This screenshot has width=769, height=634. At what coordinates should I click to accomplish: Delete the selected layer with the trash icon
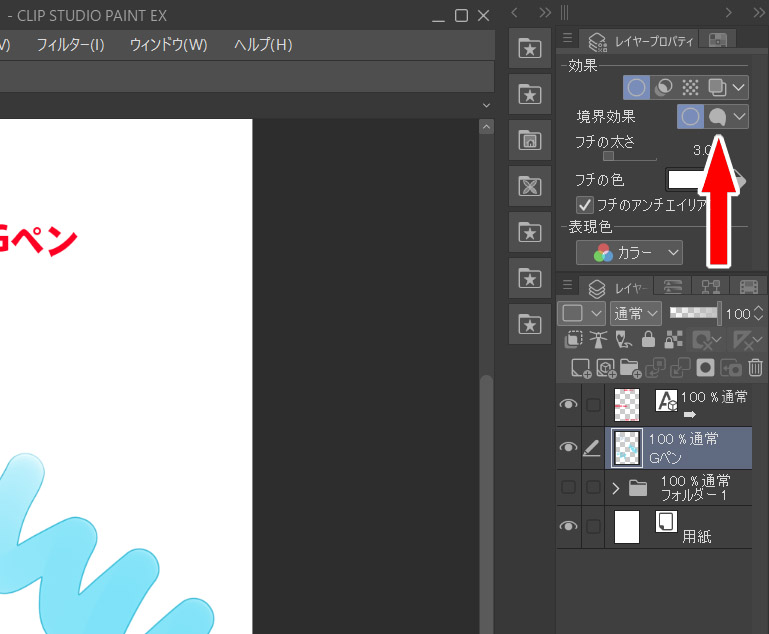click(x=756, y=368)
